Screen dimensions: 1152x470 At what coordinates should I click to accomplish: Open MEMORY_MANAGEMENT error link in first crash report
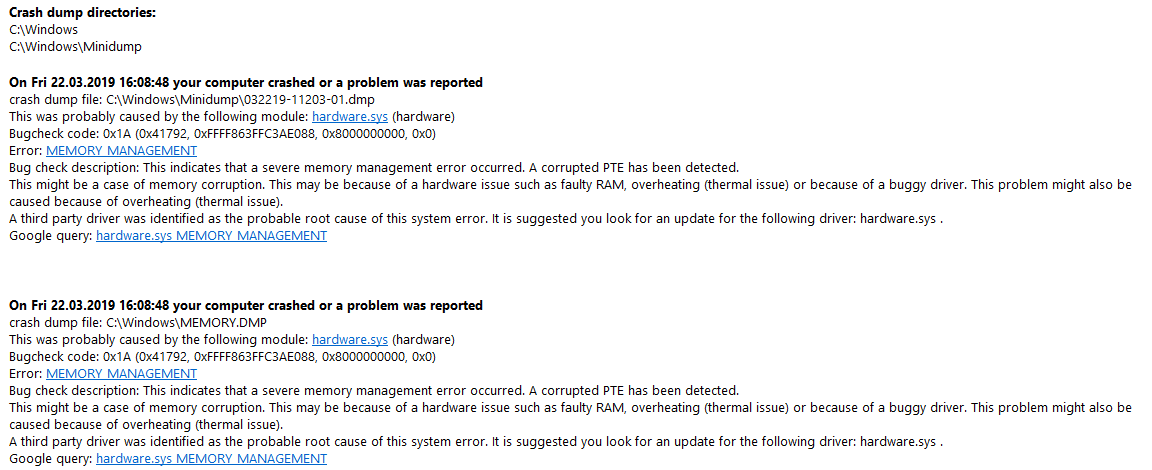[121, 151]
